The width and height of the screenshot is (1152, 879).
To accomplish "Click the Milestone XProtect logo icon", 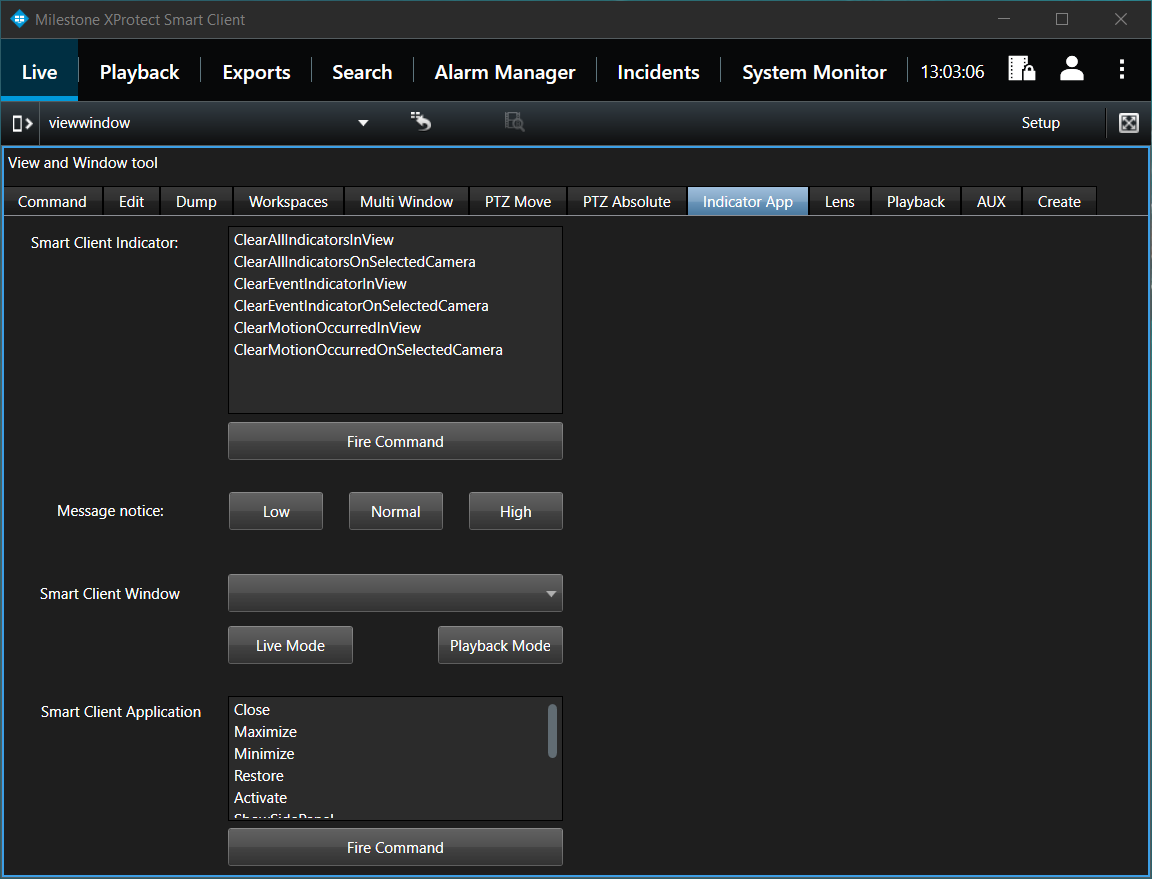I will 19,19.
